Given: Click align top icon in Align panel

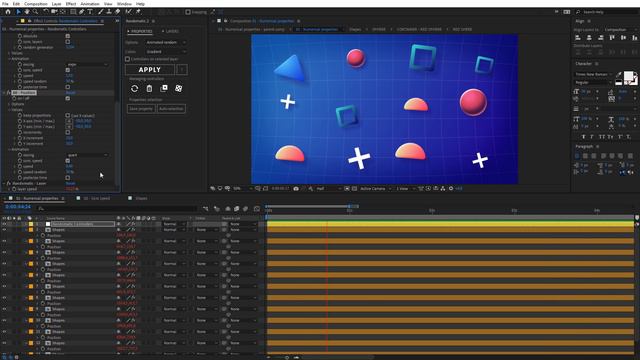Looking at the screenshot, I should click(x=612, y=38).
